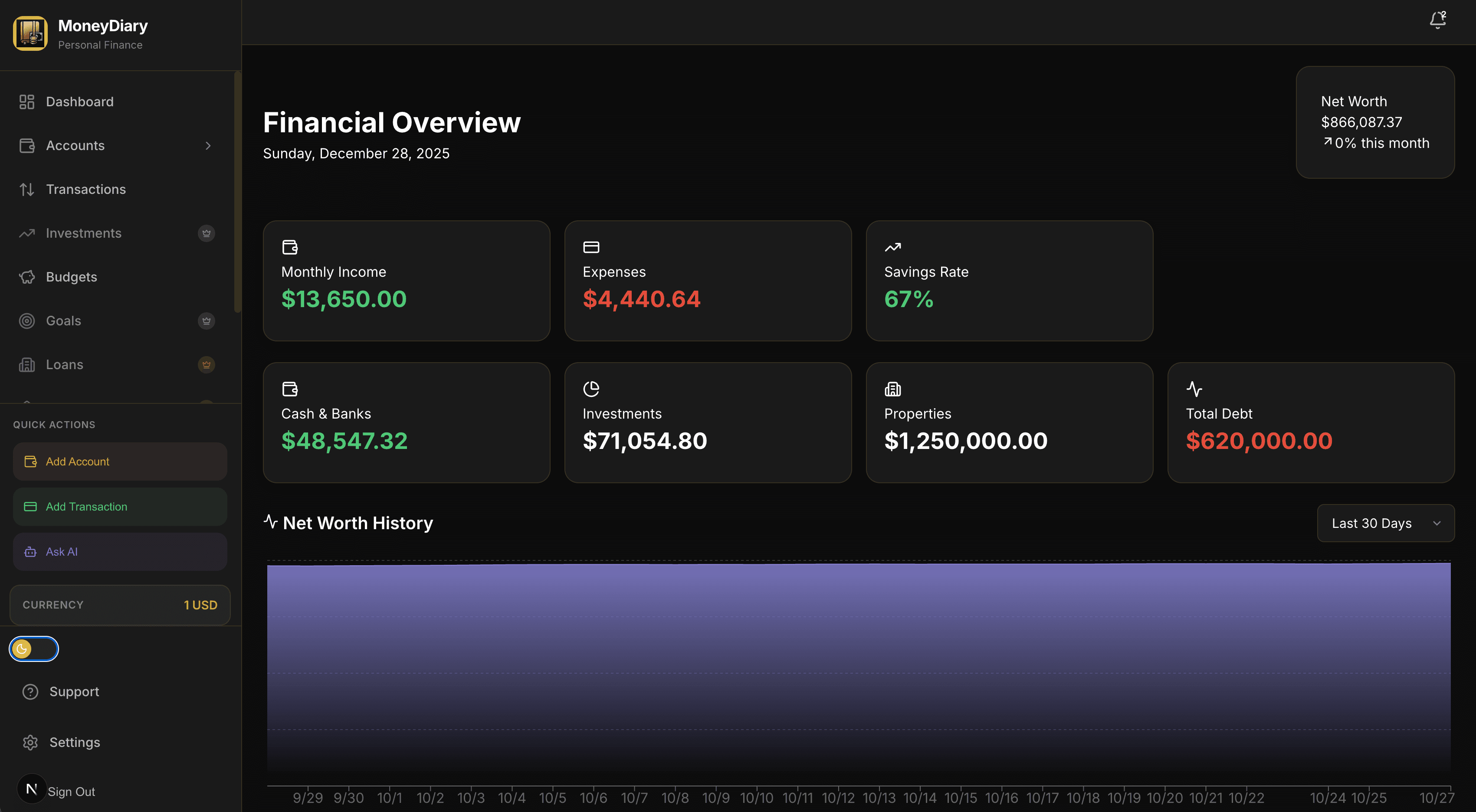Screen dimensions: 1476x812
Task: Click the Transactions arrows icon
Action: coord(26,189)
